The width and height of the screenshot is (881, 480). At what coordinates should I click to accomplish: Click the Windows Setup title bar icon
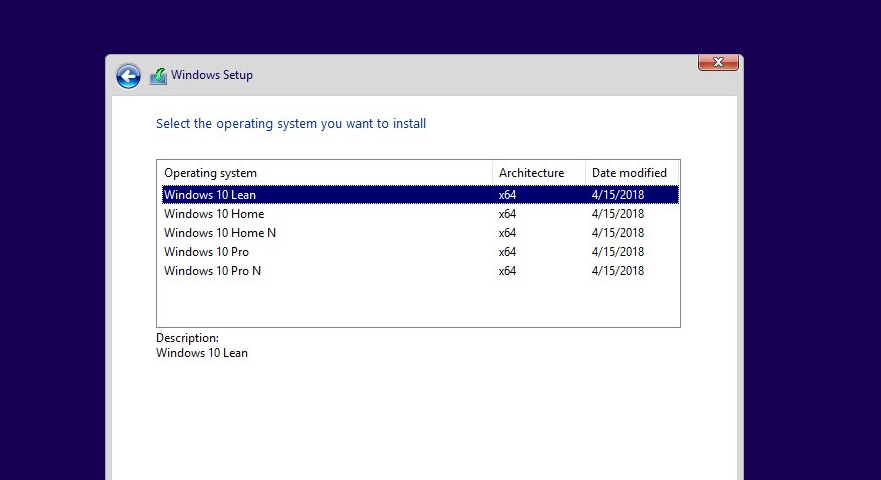[158, 76]
